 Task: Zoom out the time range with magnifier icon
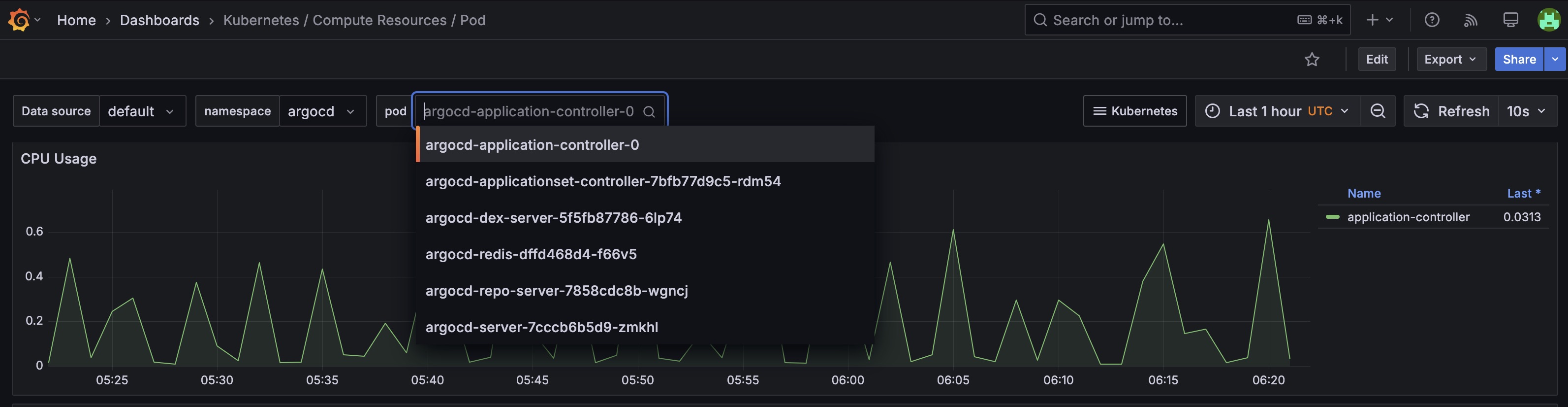point(1378,111)
